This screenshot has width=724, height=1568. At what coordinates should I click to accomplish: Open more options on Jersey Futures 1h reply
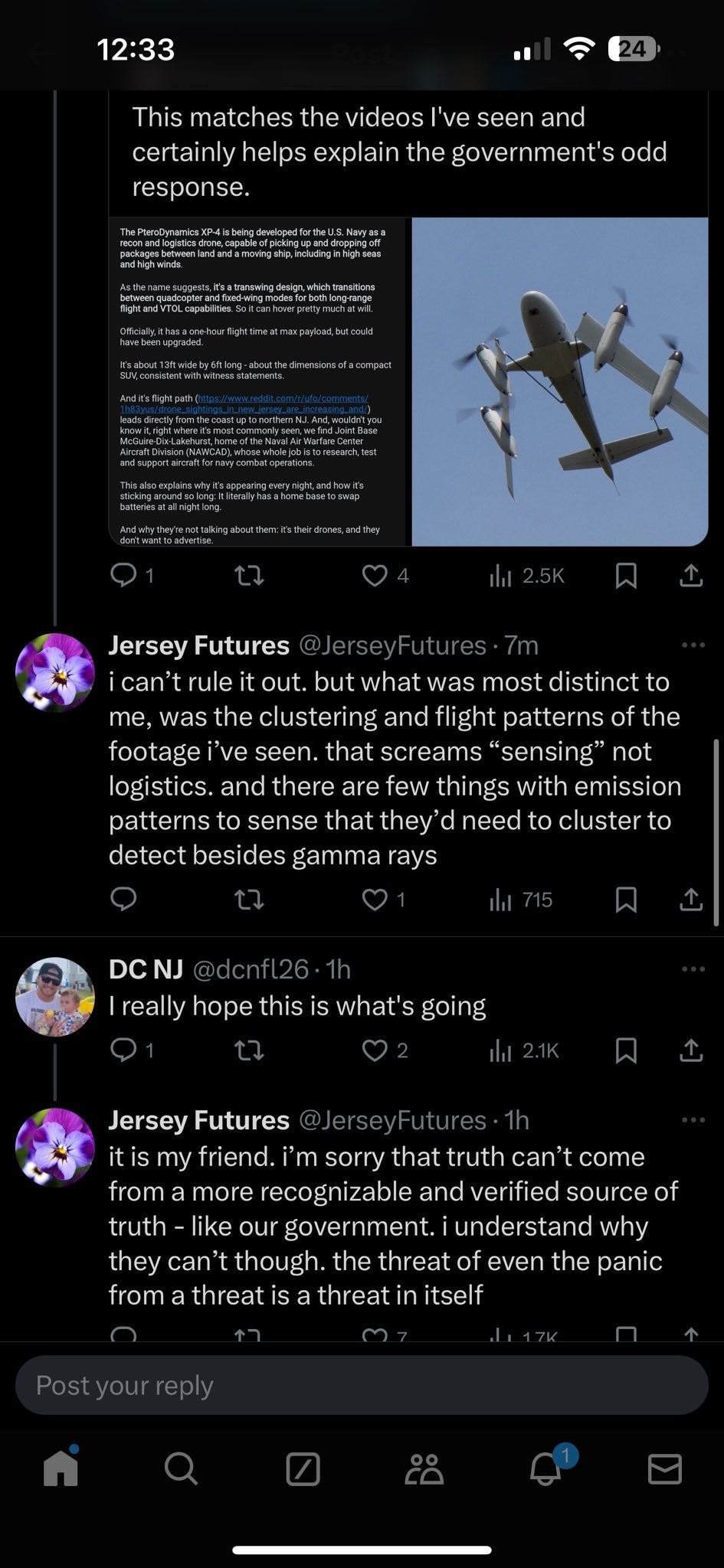click(693, 1120)
